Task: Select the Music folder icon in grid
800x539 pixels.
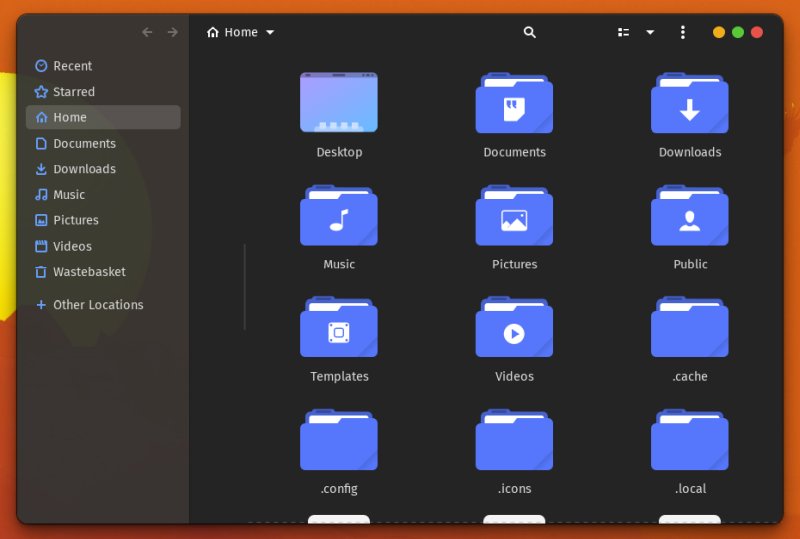Action: point(339,216)
